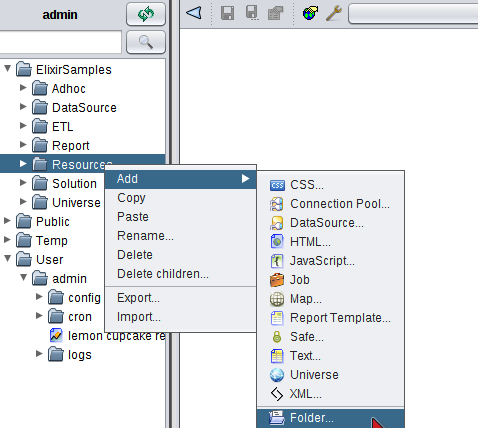The width and height of the screenshot is (478, 428).
Task: Click the Map globe grid icon
Action: click(x=277, y=299)
